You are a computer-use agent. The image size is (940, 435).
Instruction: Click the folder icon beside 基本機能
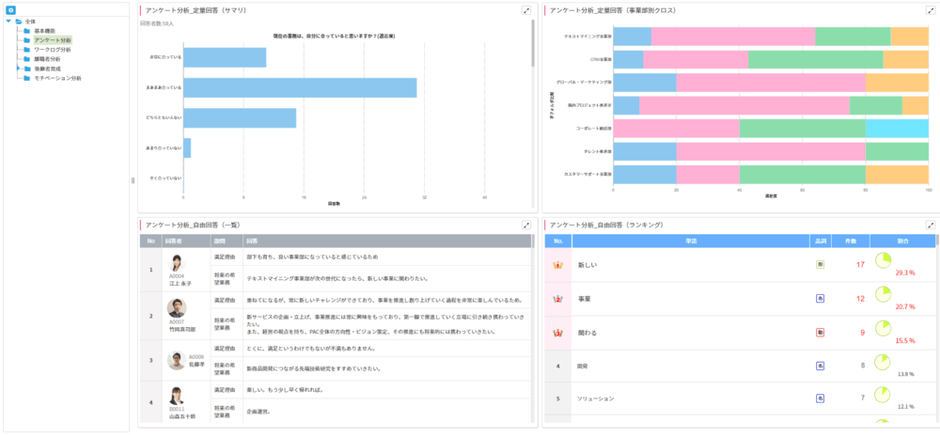point(26,31)
